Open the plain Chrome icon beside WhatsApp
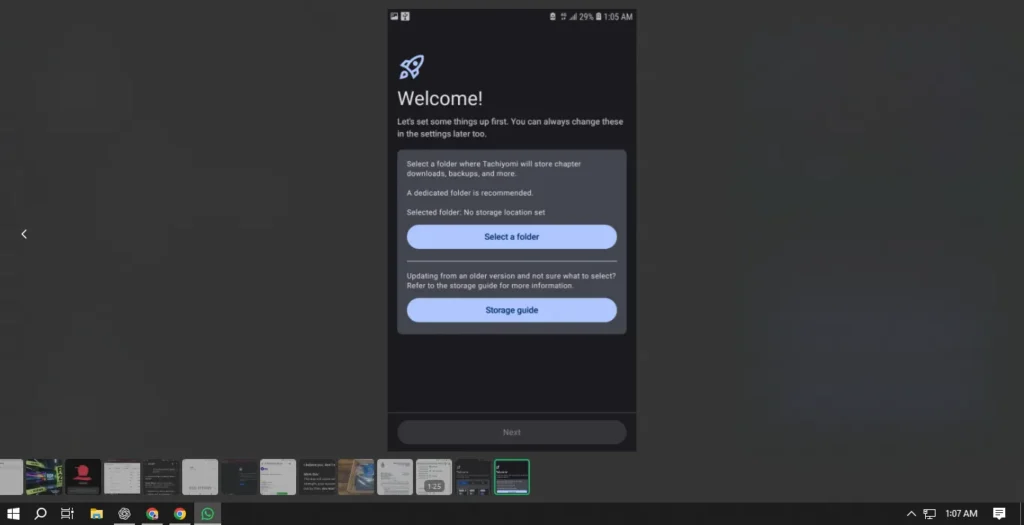Viewport: 1024px width, 525px height. (180, 514)
